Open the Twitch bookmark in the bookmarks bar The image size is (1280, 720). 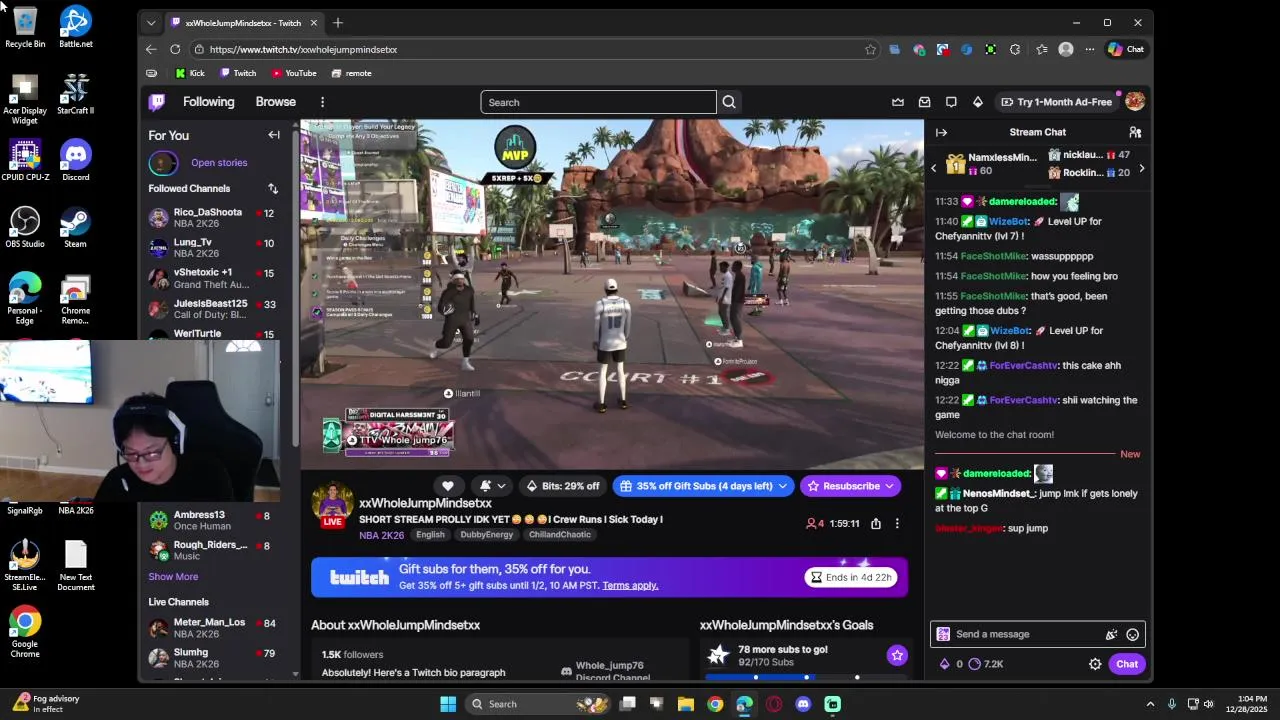coord(238,73)
